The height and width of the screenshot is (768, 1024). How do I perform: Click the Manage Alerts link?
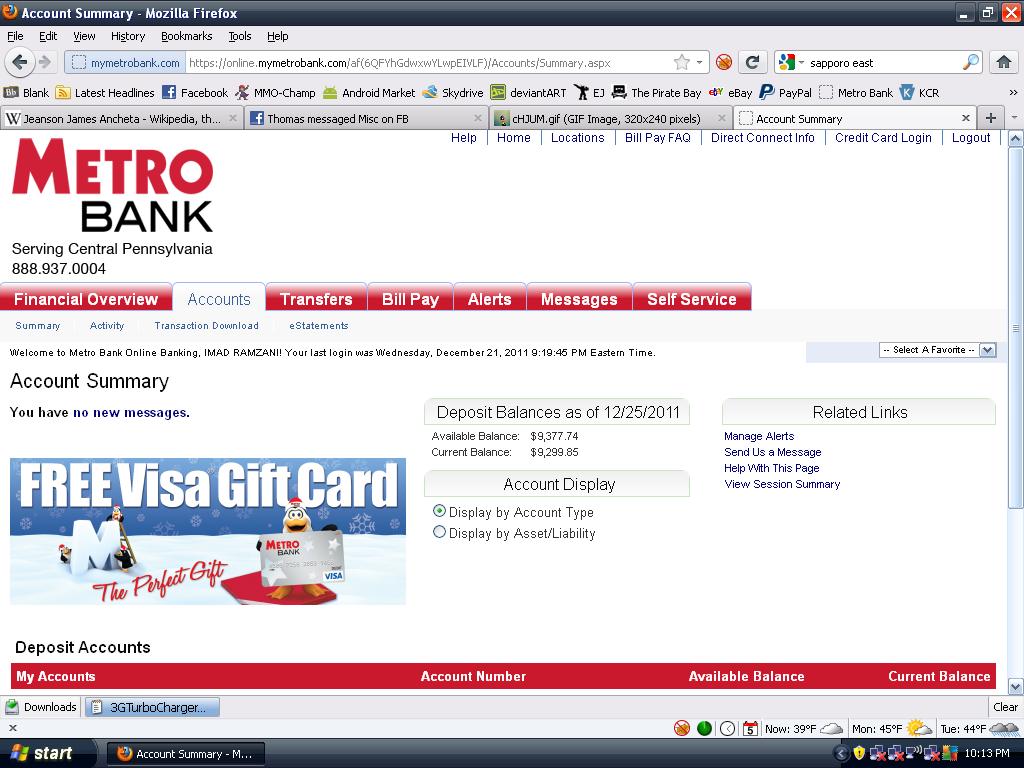coord(759,436)
